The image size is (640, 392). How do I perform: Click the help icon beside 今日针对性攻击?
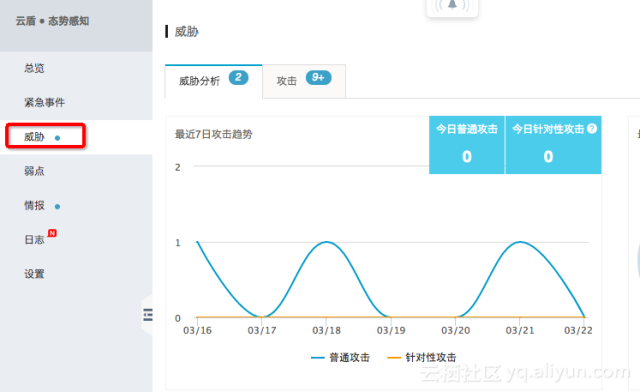[592, 129]
